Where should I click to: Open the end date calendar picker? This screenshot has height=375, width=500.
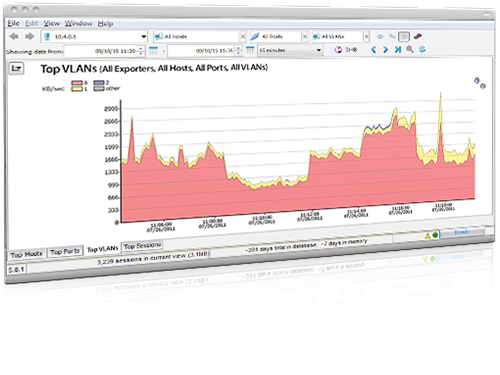tap(250, 50)
